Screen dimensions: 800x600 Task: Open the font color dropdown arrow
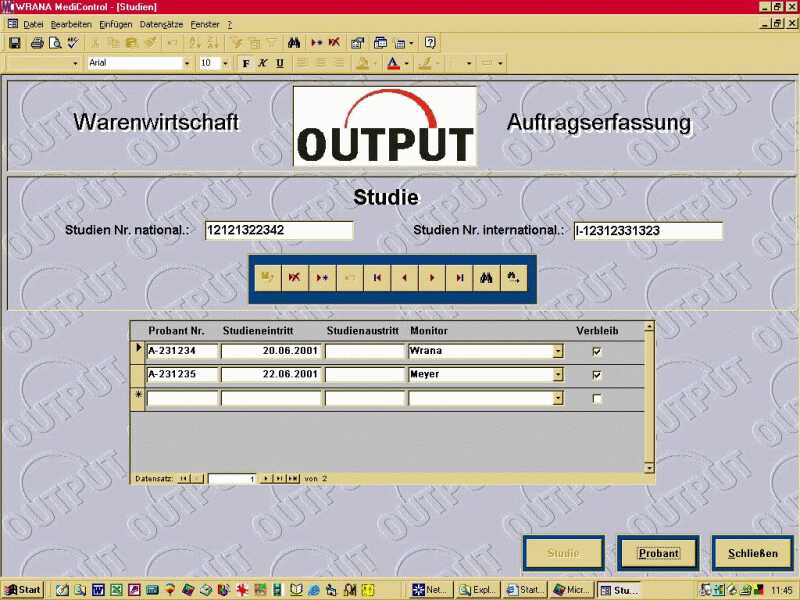pyautogui.click(x=406, y=63)
